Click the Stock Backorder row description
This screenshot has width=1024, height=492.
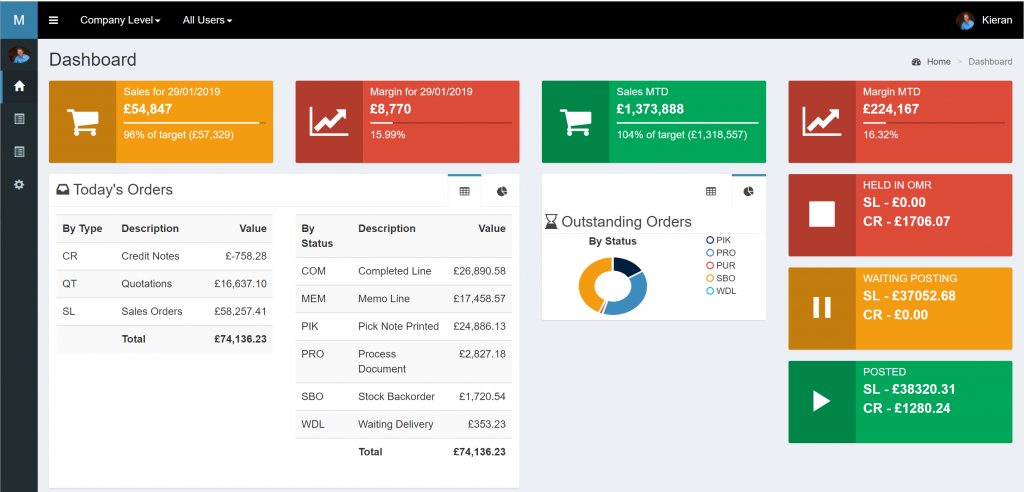pyautogui.click(x=396, y=396)
